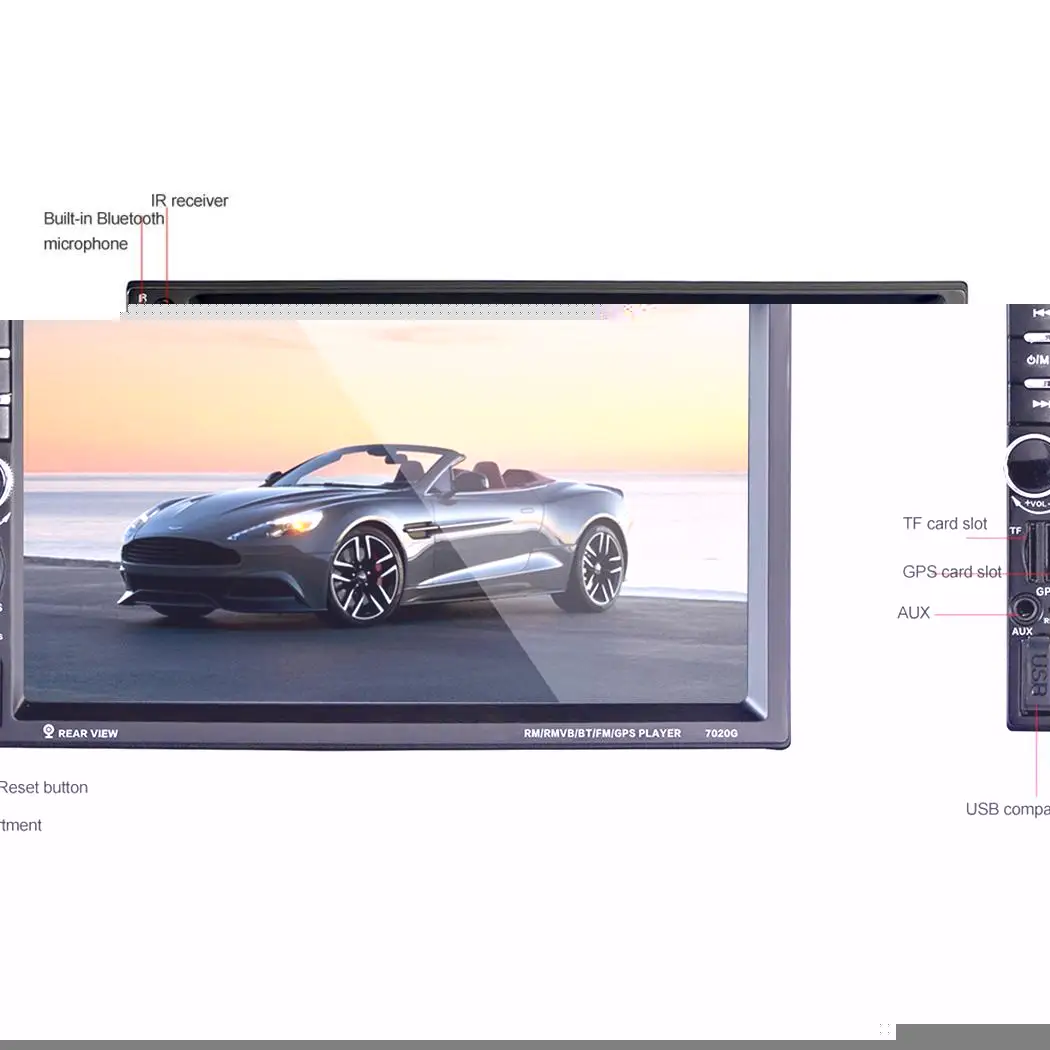Click the 'IR receiver' label

(190, 200)
